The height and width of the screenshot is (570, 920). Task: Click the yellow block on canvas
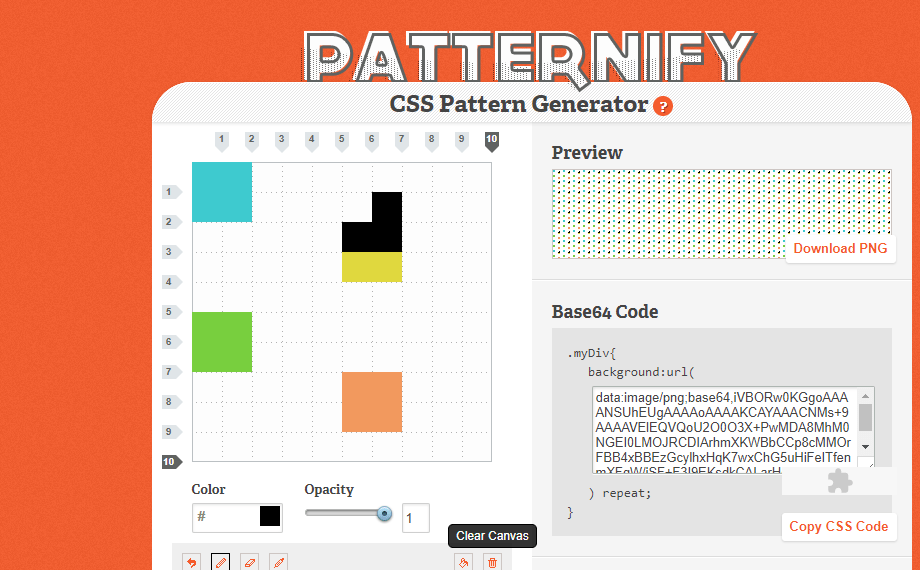(372, 267)
